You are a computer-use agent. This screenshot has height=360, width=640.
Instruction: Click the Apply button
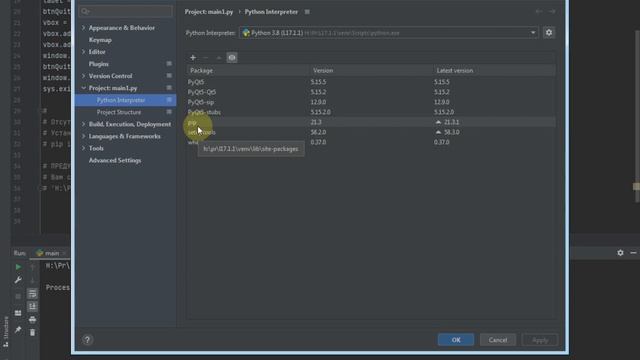pos(540,340)
